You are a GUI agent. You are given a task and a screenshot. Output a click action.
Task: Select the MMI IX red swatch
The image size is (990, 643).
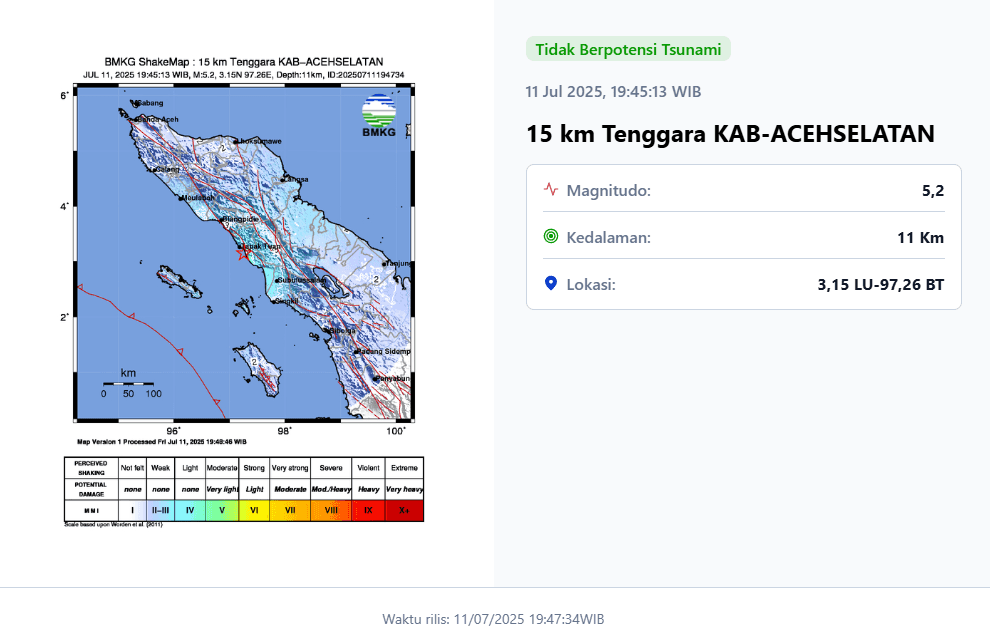(x=368, y=510)
